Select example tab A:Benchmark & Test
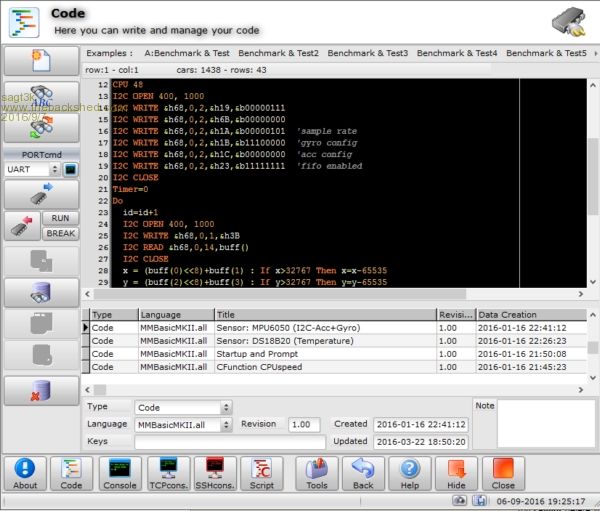This screenshot has width=600, height=511. (x=187, y=53)
